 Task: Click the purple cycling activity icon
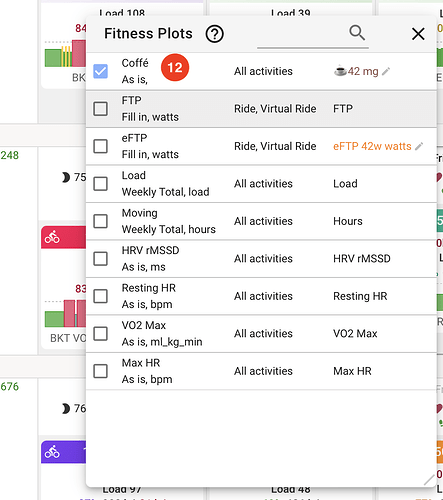coord(52,452)
